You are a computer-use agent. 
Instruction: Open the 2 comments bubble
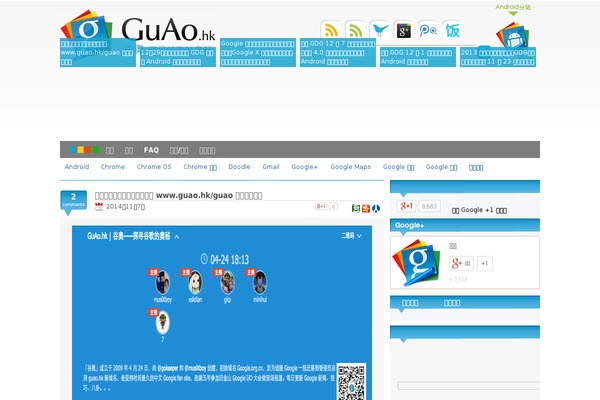[x=73, y=201]
